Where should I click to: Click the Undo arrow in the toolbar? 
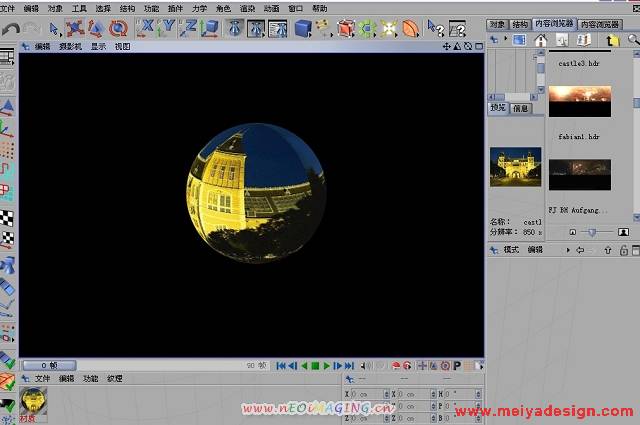[x=11, y=29]
